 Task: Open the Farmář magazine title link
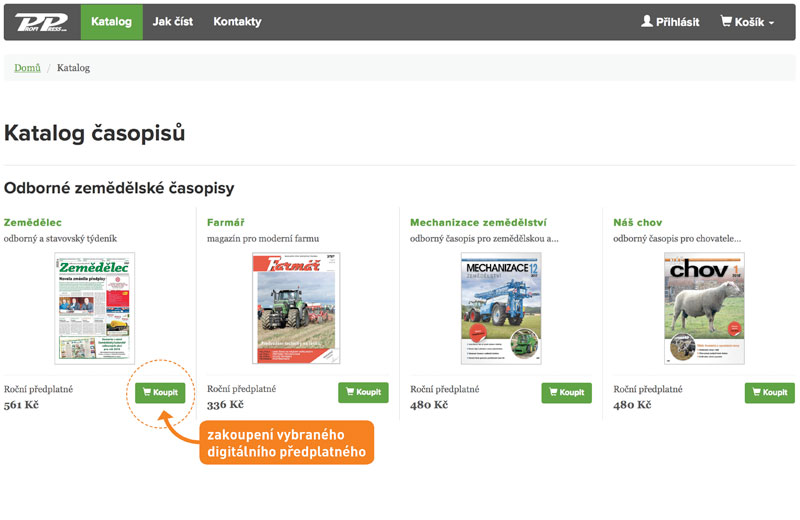225,222
